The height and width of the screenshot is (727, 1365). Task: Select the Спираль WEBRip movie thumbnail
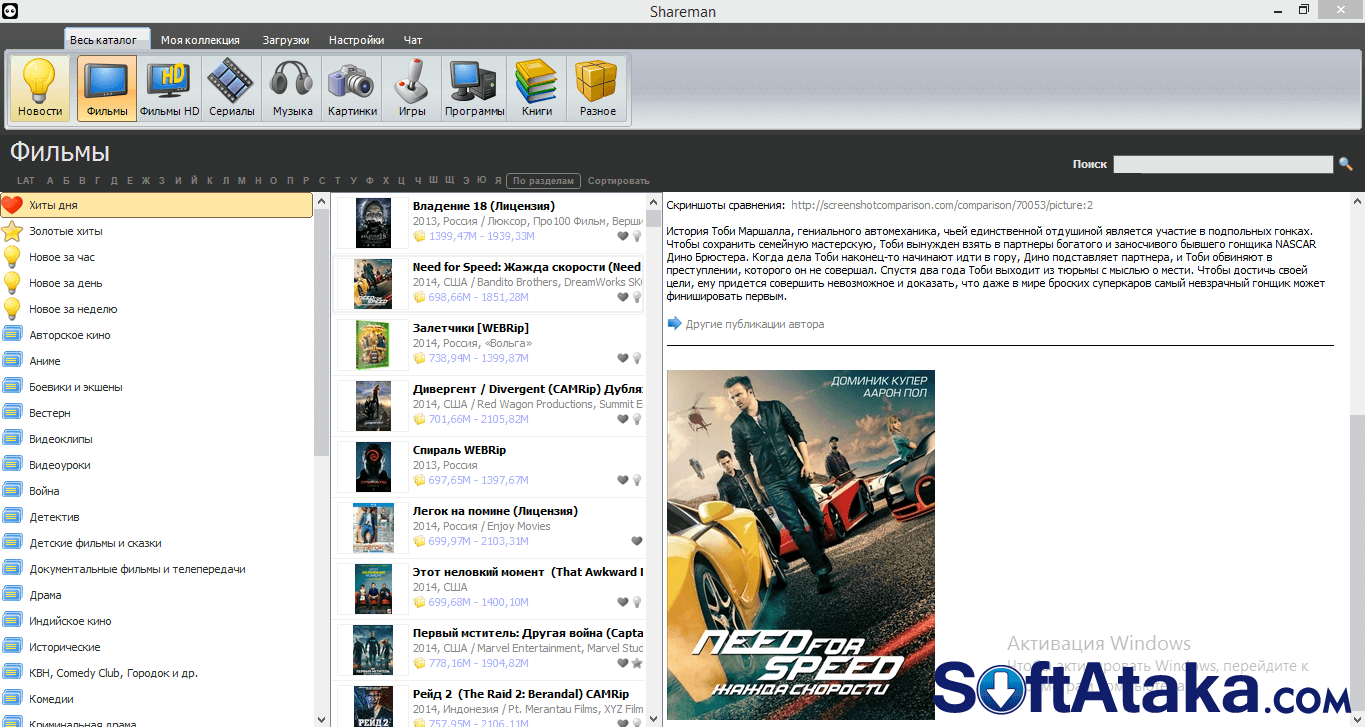[x=373, y=467]
